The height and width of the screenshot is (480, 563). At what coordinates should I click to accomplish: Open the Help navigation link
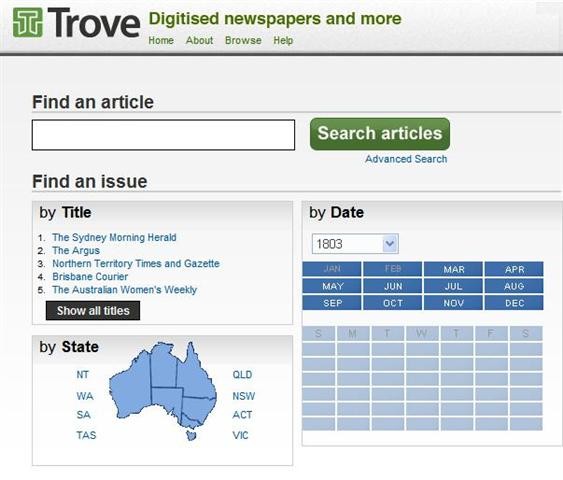tap(283, 40)
